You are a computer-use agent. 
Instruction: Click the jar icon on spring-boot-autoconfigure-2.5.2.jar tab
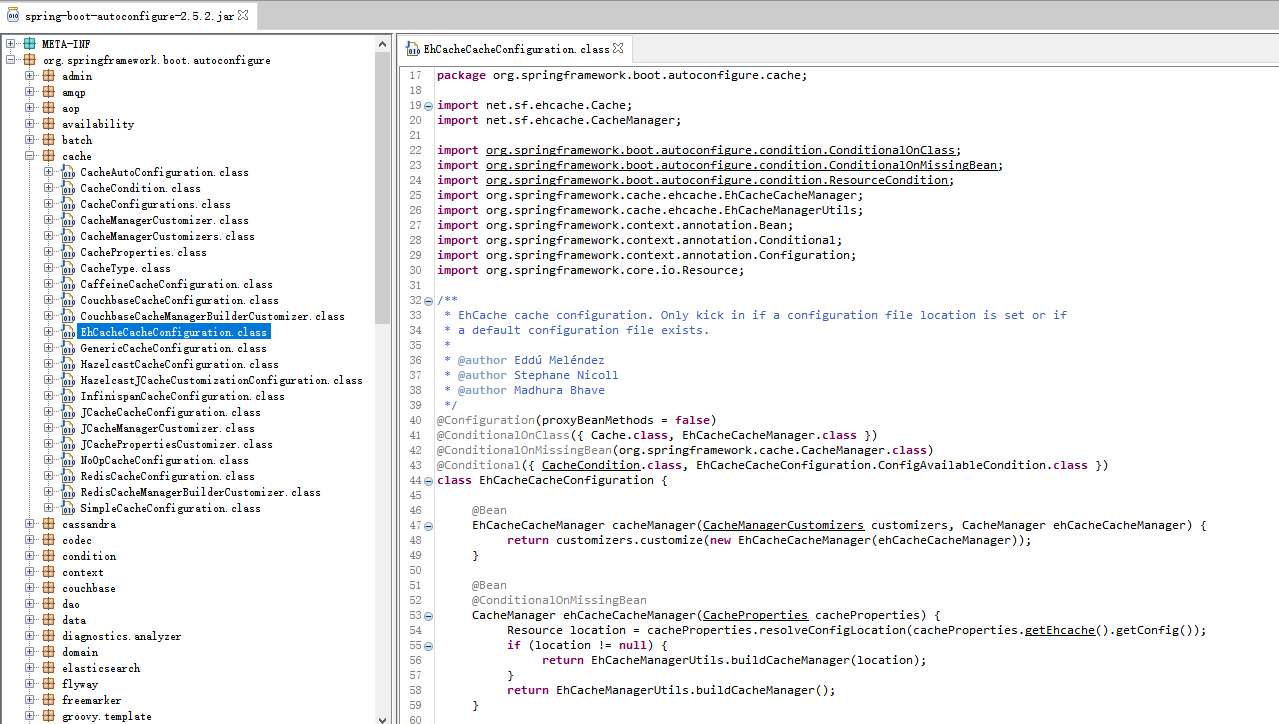coord(14,16)
